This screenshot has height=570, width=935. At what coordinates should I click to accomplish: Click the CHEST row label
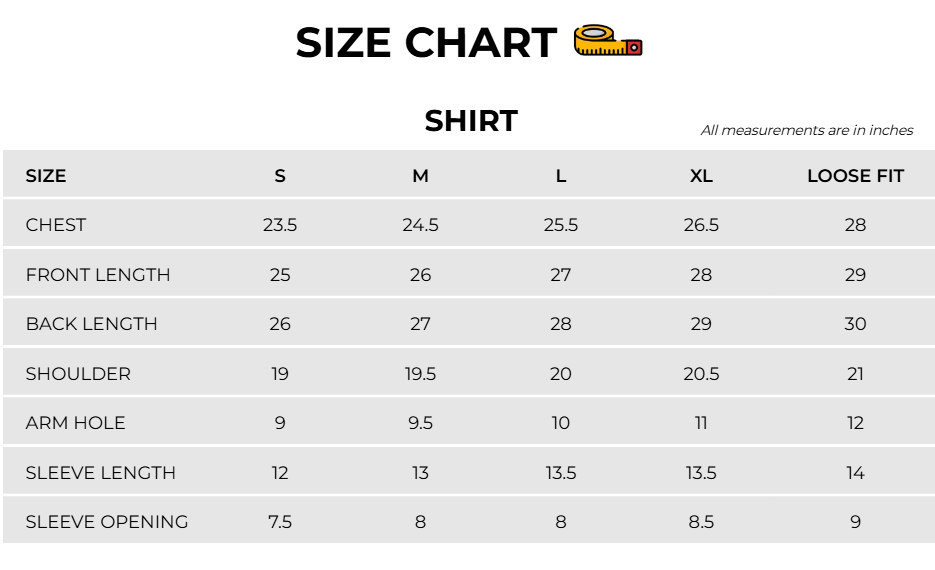pyautogui.click(x=56, y=225)
